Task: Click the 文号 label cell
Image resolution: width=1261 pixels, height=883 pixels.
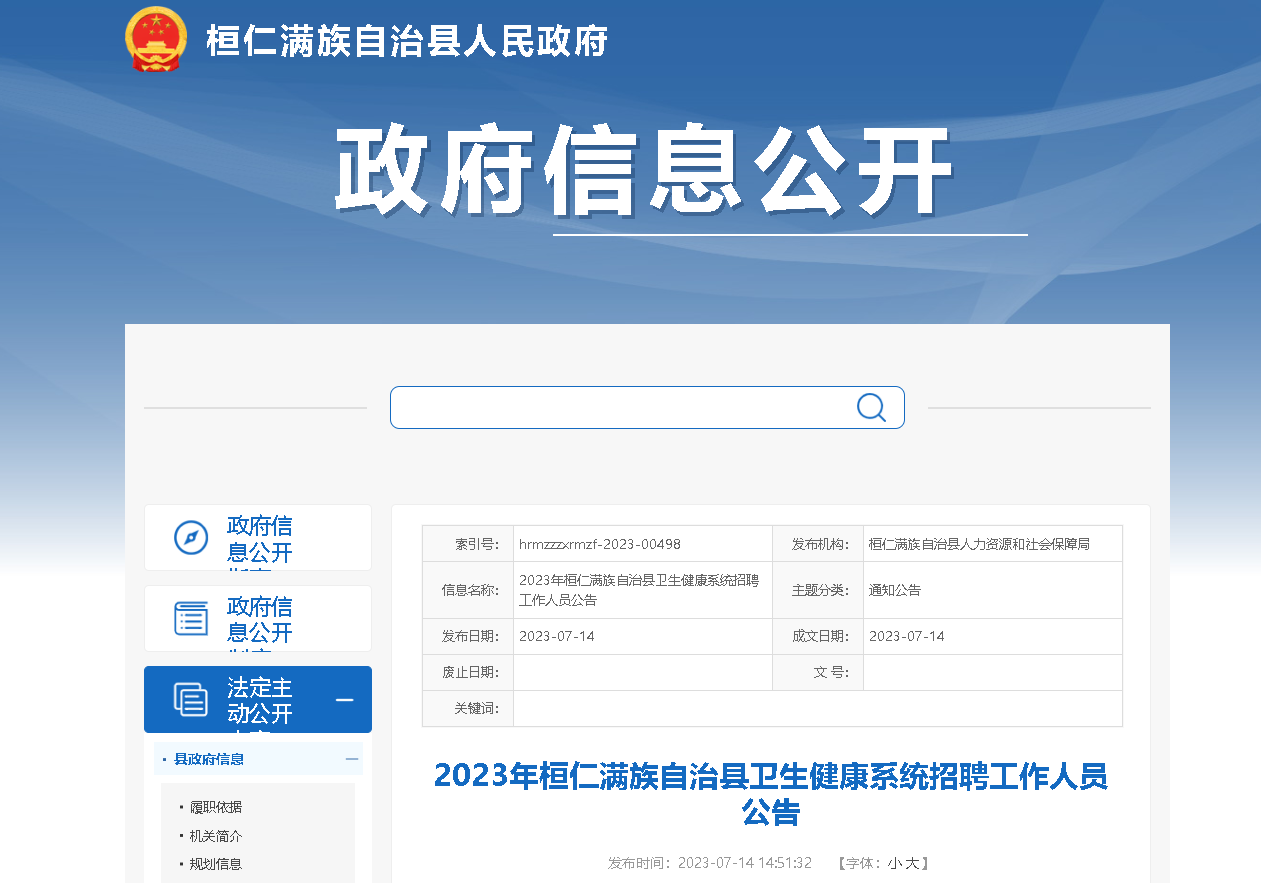Action: (x=818, y=672)
